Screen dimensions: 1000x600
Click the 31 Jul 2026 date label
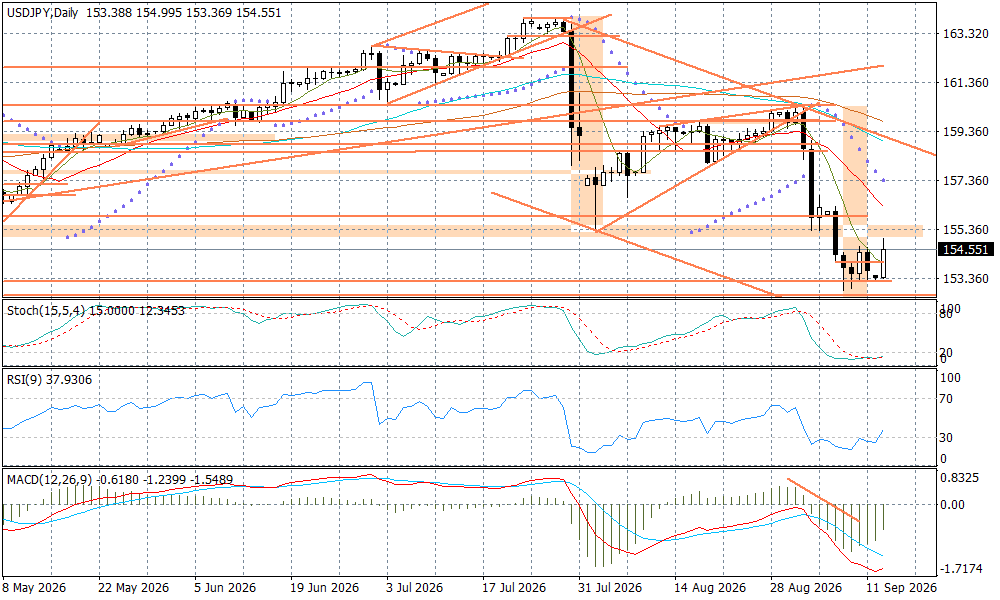tap(610, 587)
